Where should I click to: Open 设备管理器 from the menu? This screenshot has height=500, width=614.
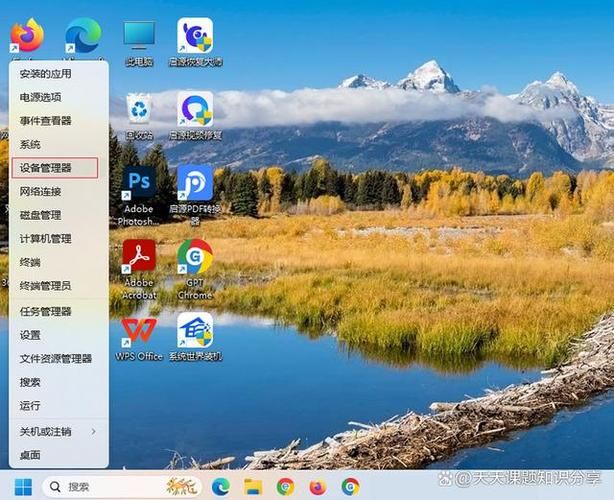tap(55, 168)
